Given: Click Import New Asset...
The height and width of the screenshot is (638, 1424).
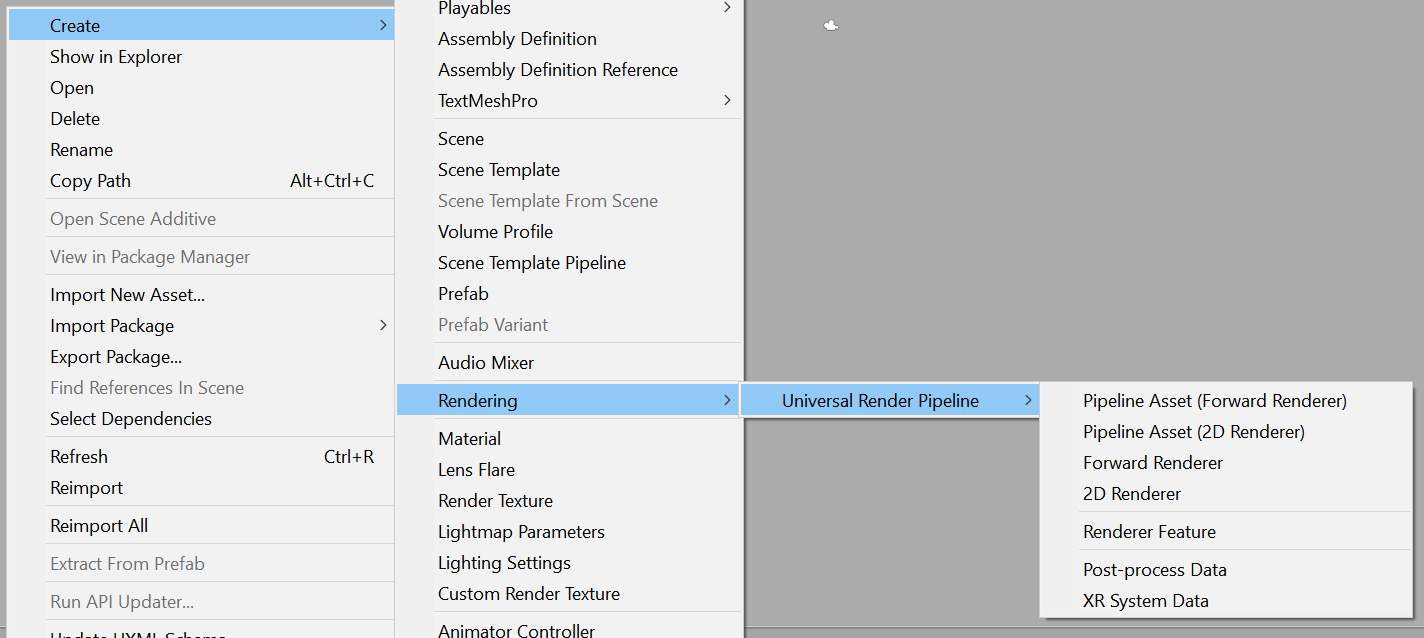Looking at the screenshot, I should (127, 295).
